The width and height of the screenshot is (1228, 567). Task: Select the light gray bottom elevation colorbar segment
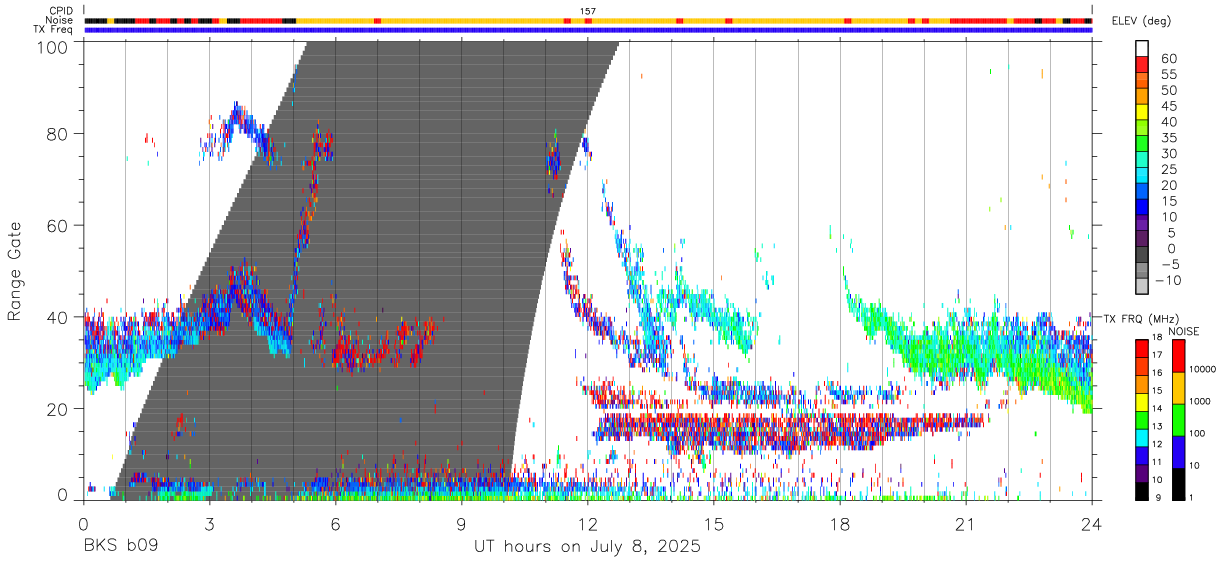(1142, 285)
